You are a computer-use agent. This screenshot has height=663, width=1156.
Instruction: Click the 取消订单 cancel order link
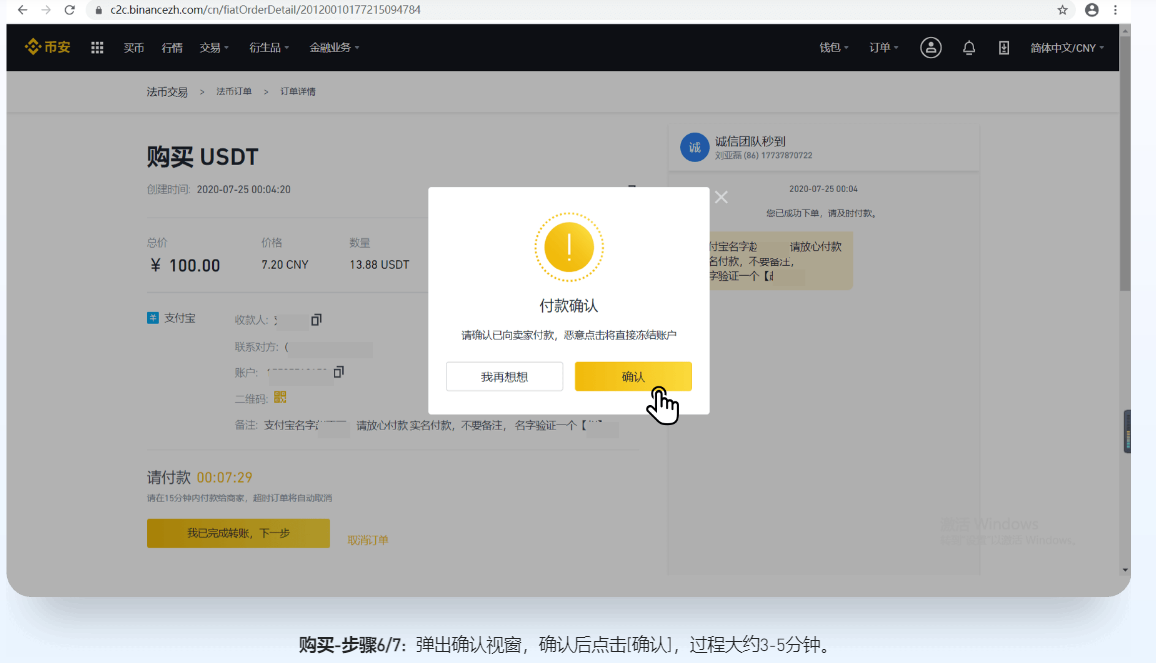coord(368,540)
